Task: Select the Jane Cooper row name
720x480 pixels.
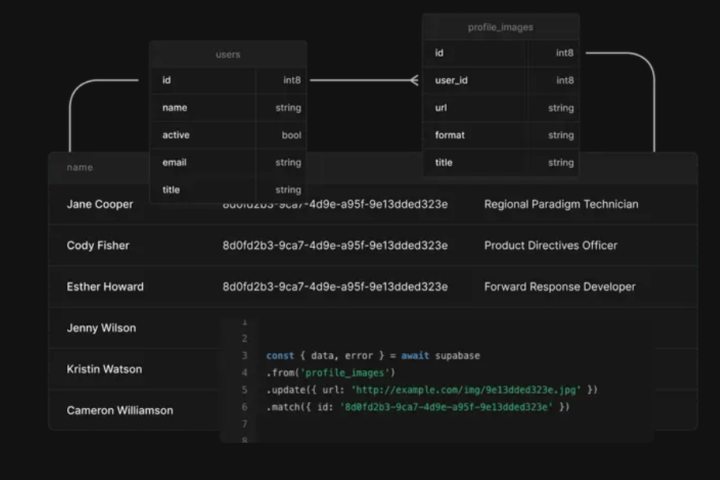Action: (100, 204)
